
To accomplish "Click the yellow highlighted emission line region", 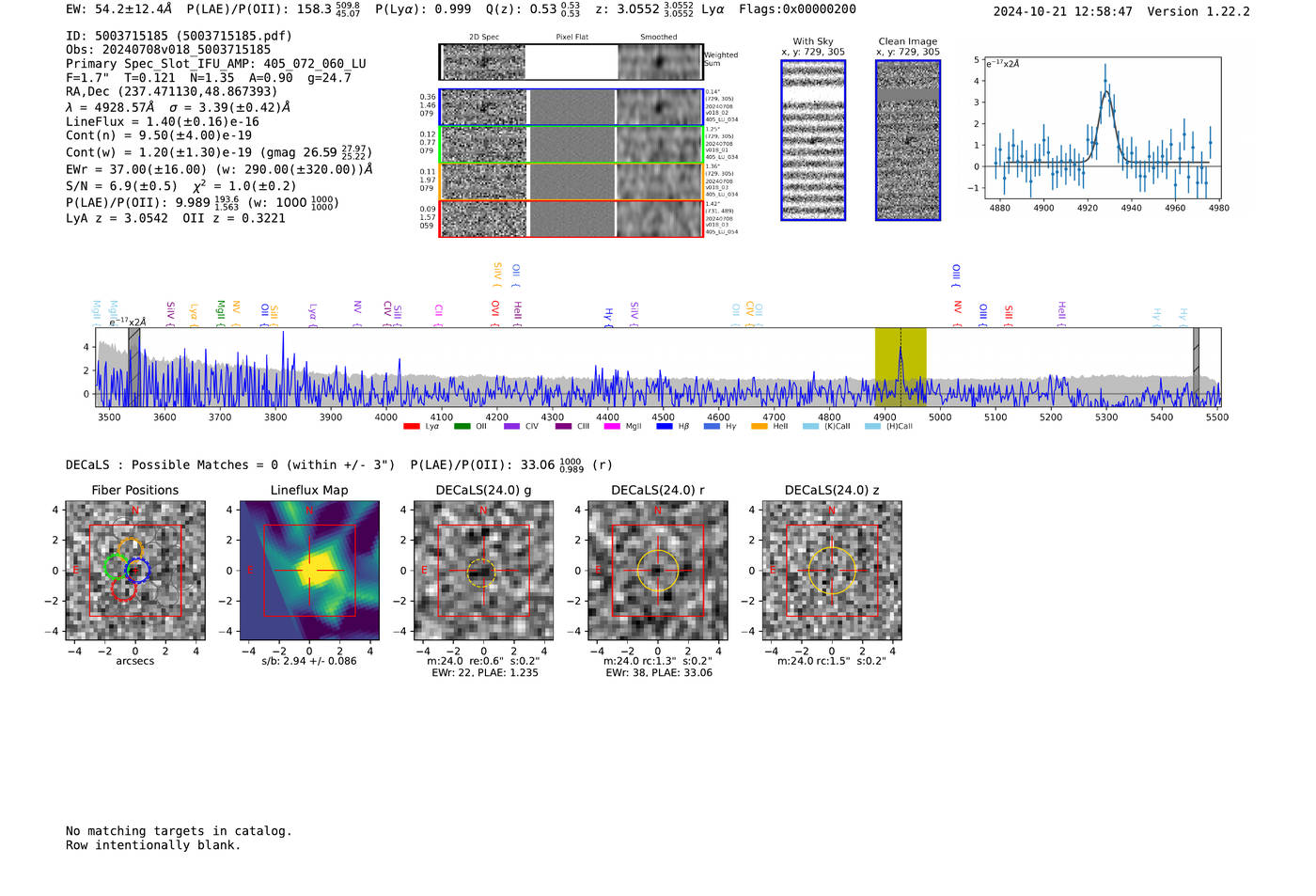I will pos(901,367).
